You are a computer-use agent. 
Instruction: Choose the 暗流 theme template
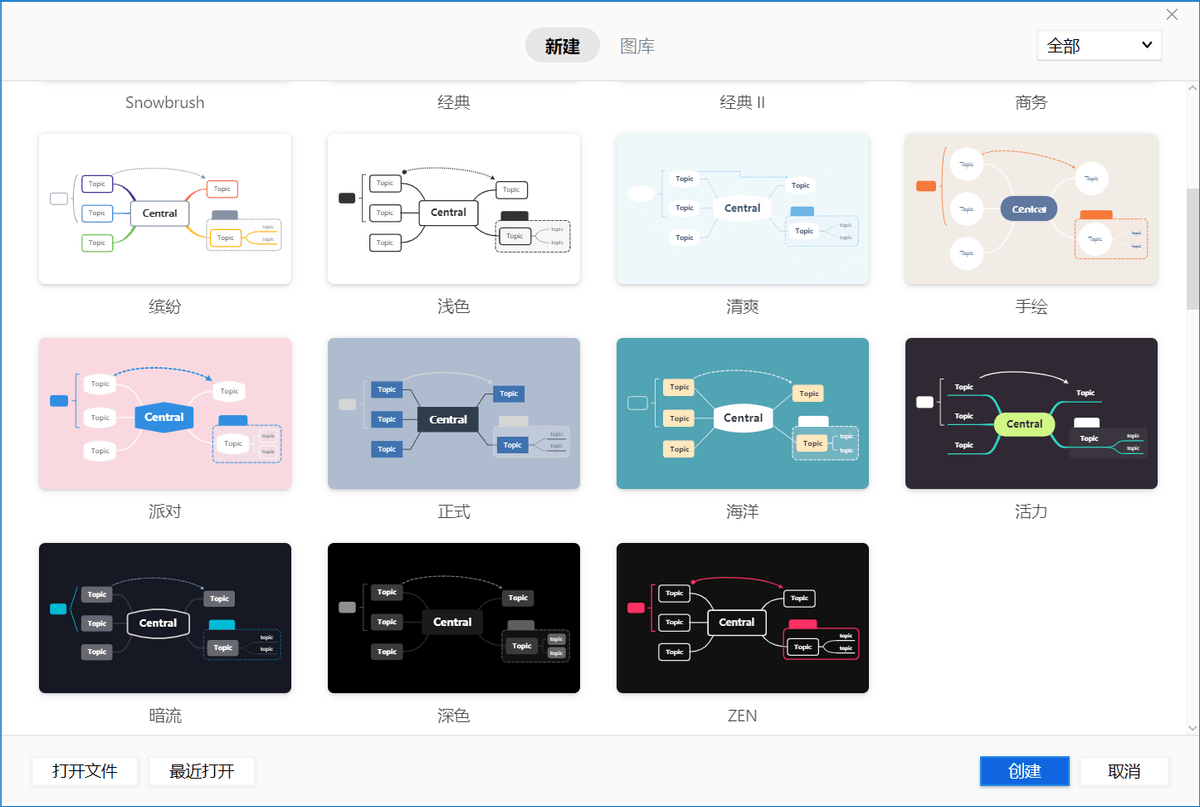(165, 618)
